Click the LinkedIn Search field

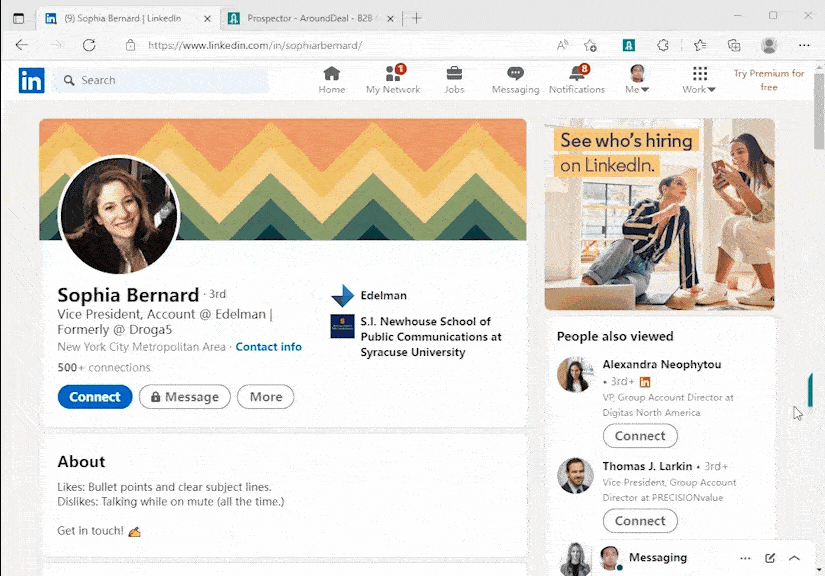point(163,80)
